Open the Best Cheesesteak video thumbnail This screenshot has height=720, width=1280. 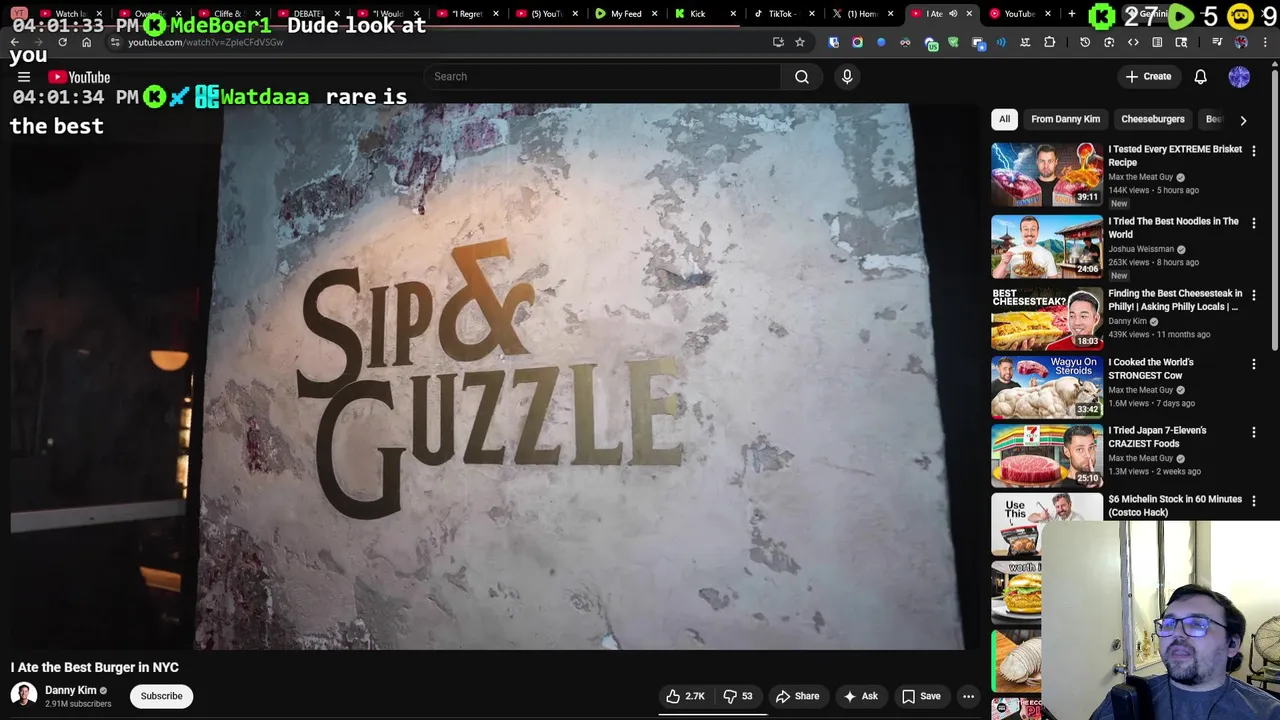point(1047,318)
